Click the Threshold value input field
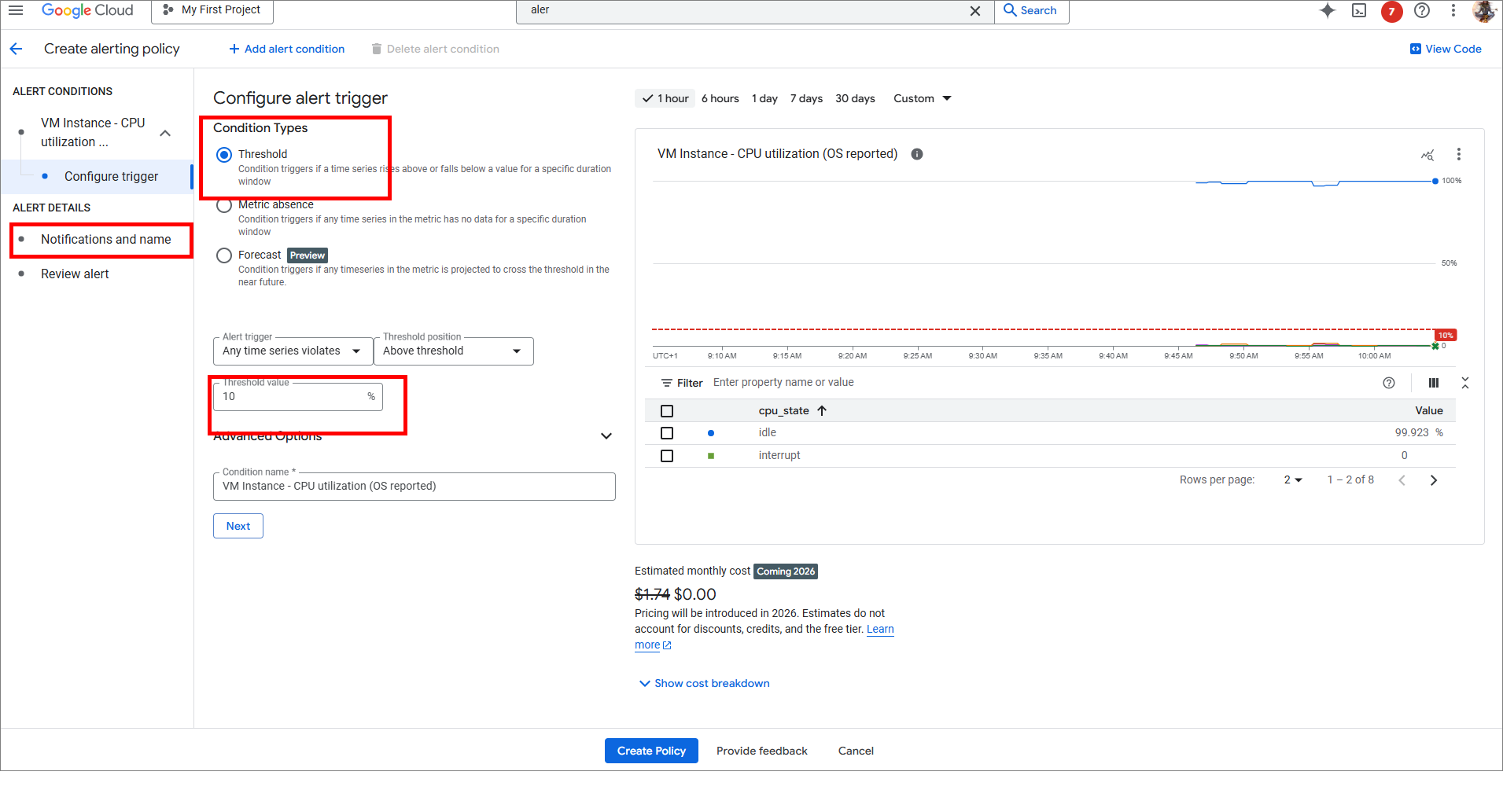Image resolution: width=1503 pixels, height=812 pixels. pos(291,397)
